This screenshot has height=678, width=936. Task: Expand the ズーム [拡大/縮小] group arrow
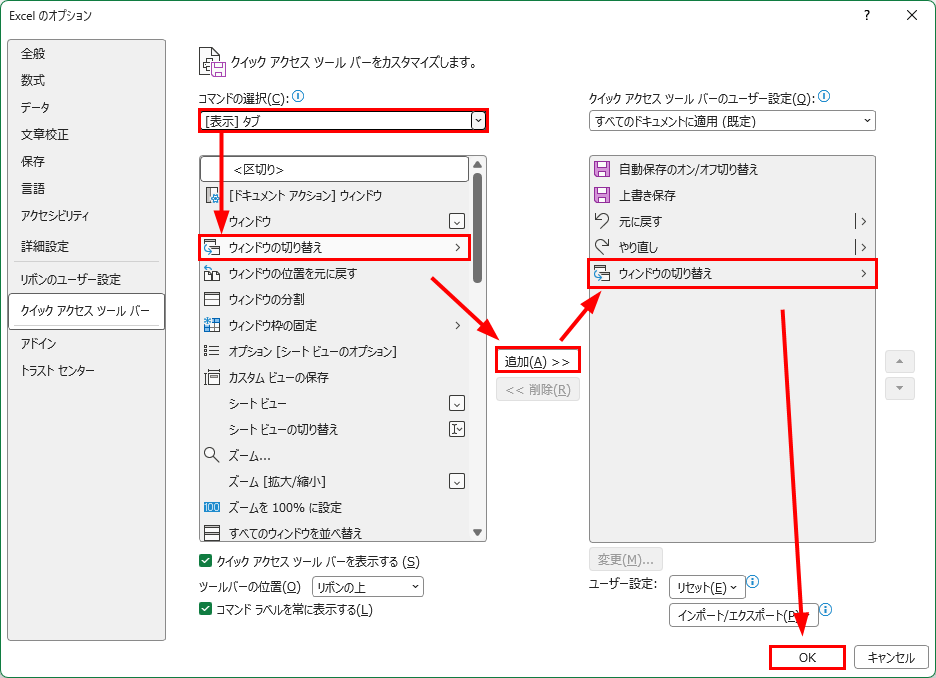point(457,481)
